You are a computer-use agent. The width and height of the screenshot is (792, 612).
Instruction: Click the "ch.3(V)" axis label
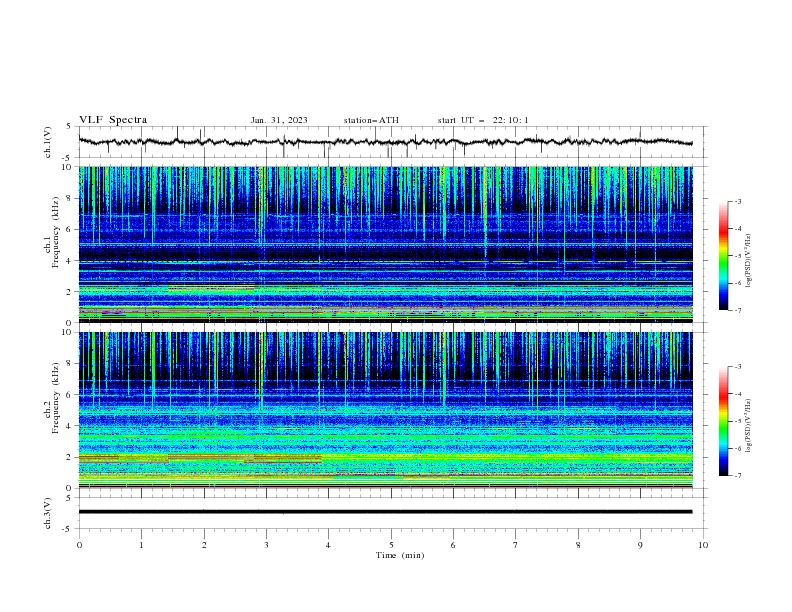point(48,513)
